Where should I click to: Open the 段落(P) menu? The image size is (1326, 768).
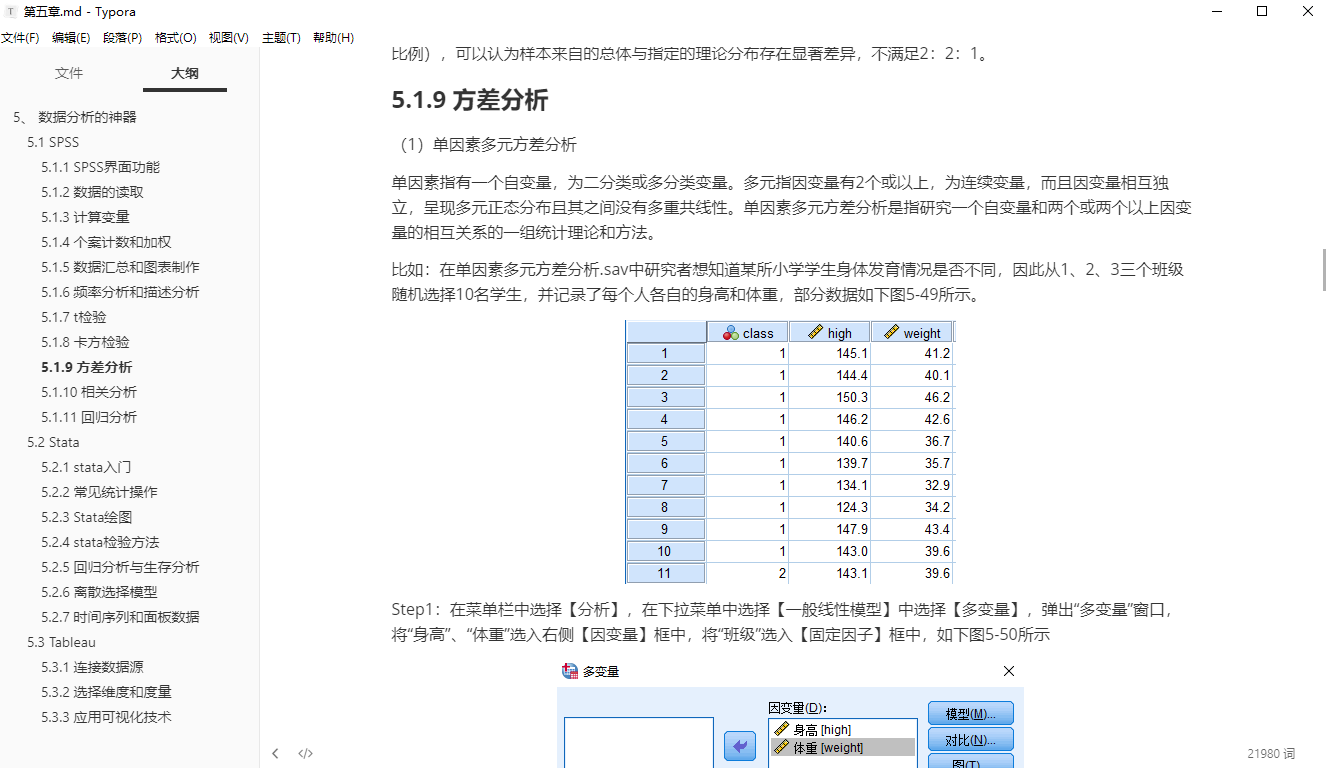tap(123, 37)
